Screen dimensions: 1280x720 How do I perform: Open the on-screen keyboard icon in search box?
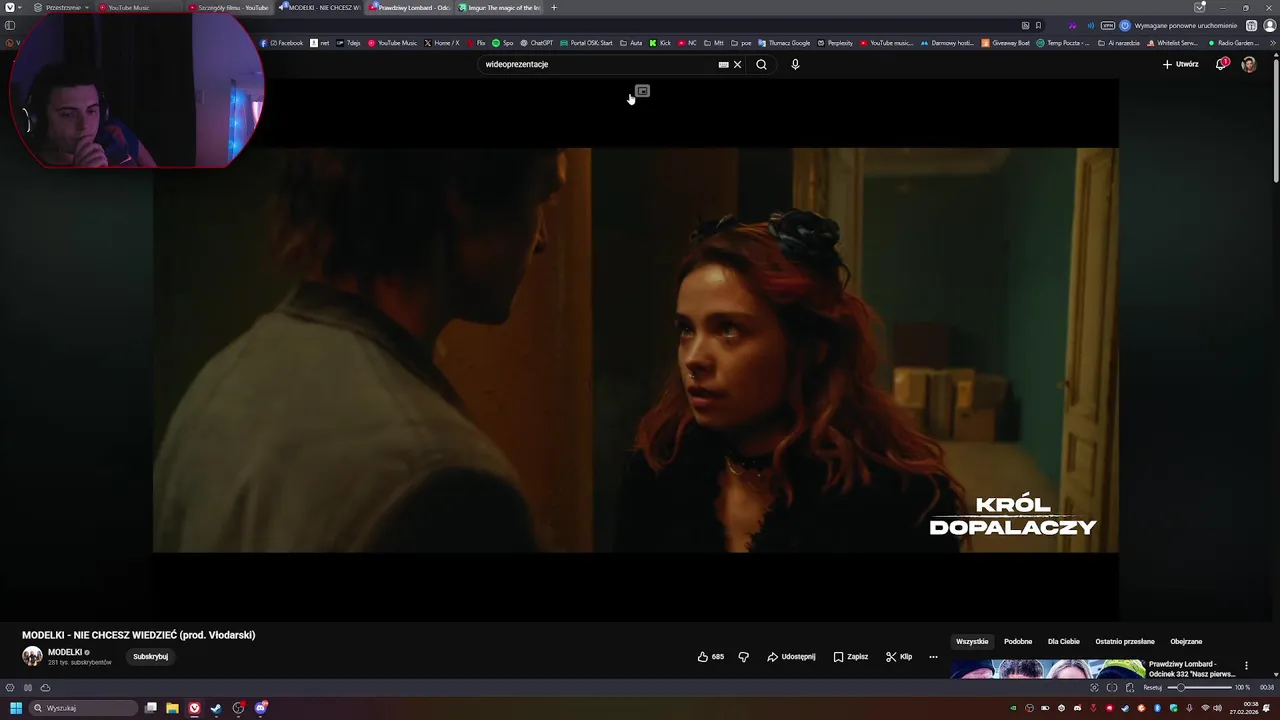point(723,64)
